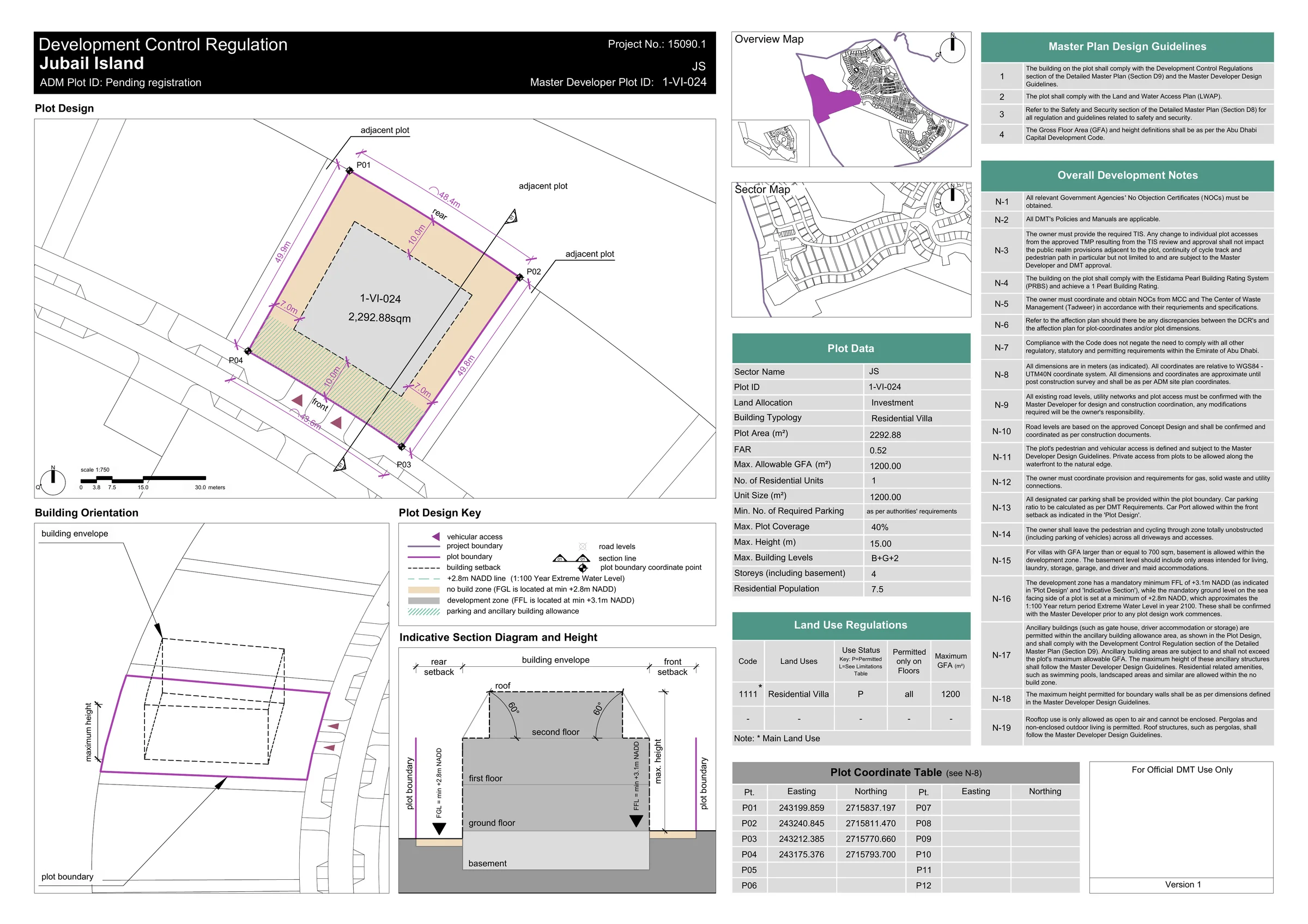Open the Overview Map thumbnail
The image size is (1308, 924).
(851, 99)
